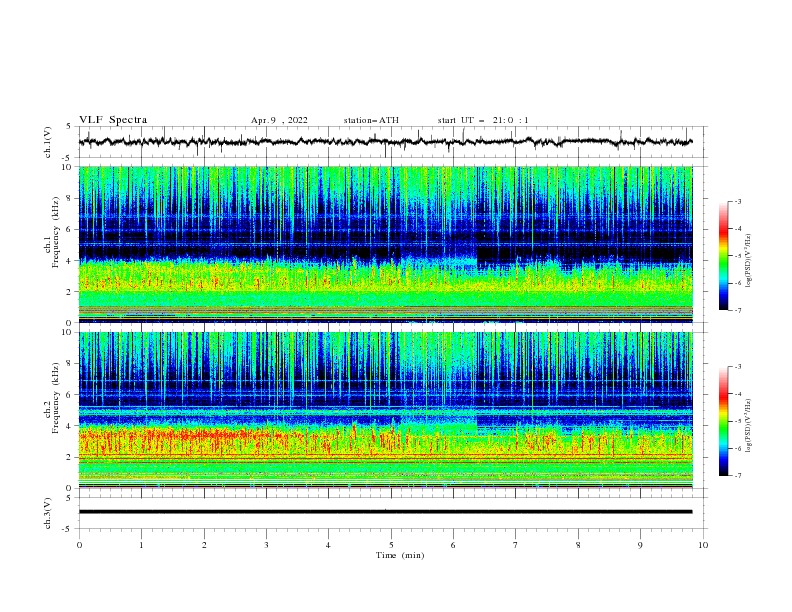Click the ch.3 flat black waveform line
The image size is (792, 612).
pyautogui.click(x=385, y=512)
